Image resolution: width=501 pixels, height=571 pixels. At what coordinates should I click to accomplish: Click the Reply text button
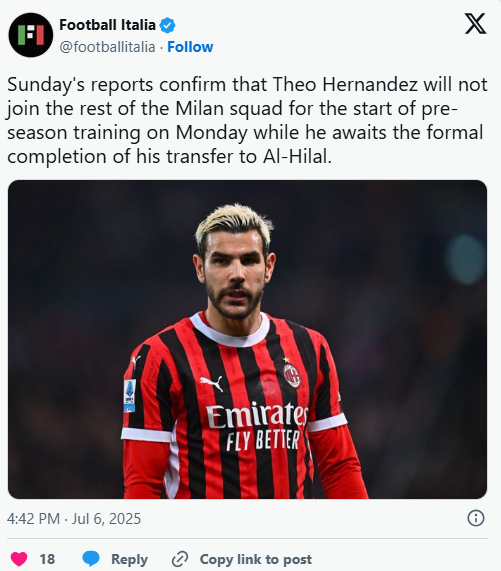[x=129, y=559]
